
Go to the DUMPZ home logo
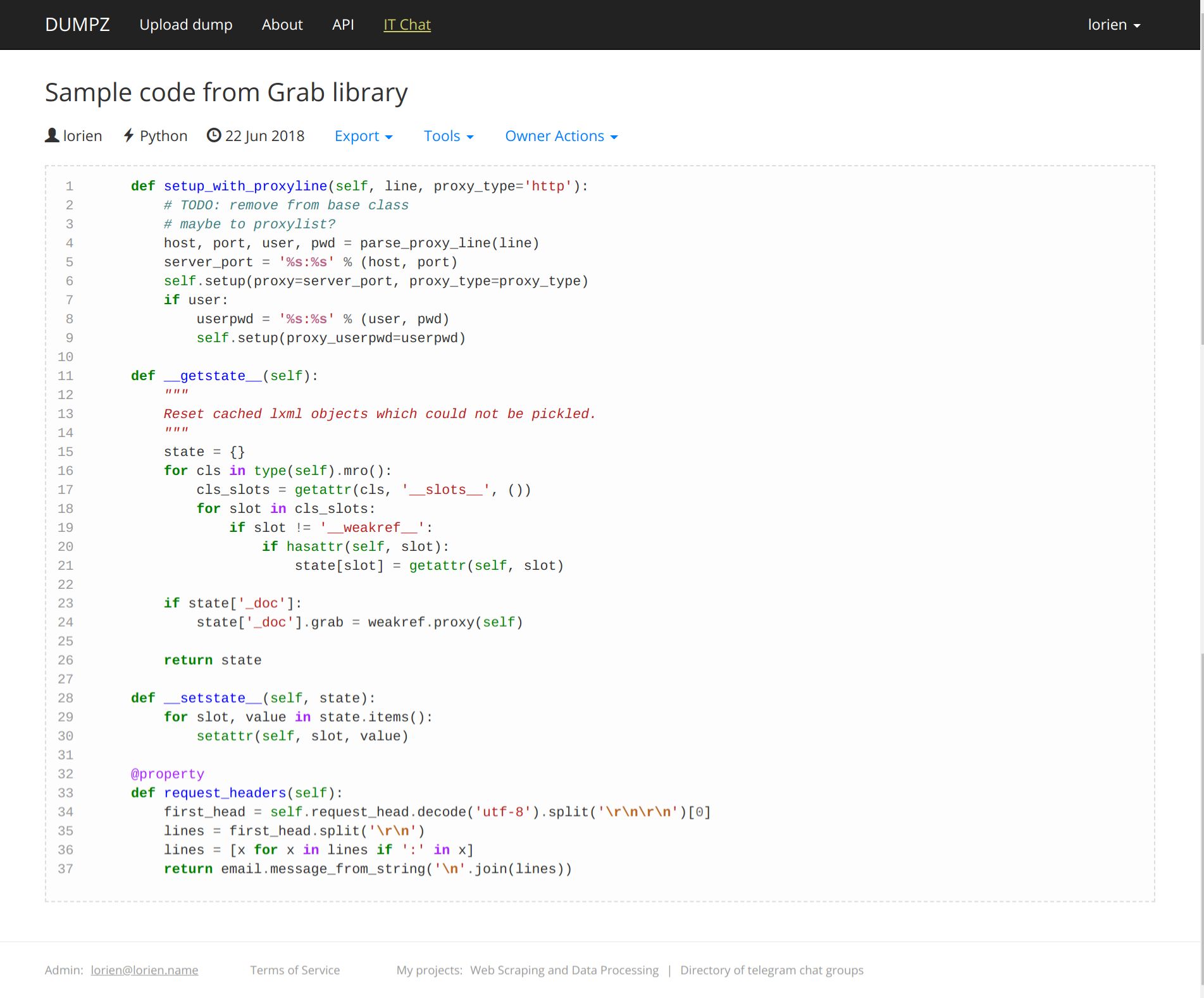77,25
